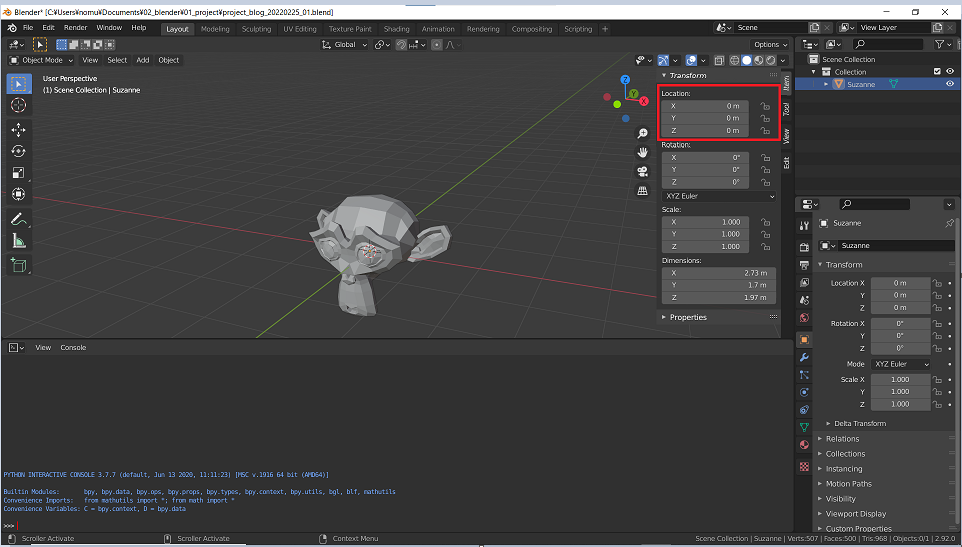Open the Console menu in Python console
The image size is (962, 547).
(x=73, y=348)
